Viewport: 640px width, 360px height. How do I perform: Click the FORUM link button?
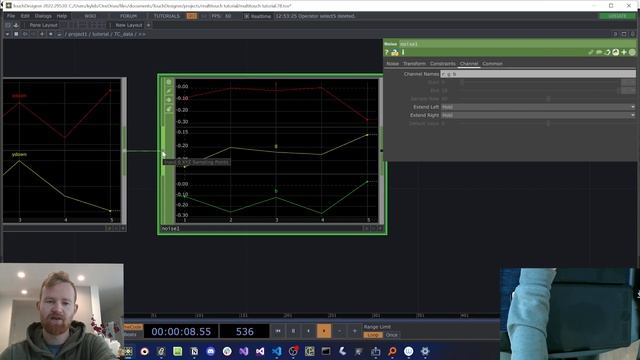[x=128, y=16]
